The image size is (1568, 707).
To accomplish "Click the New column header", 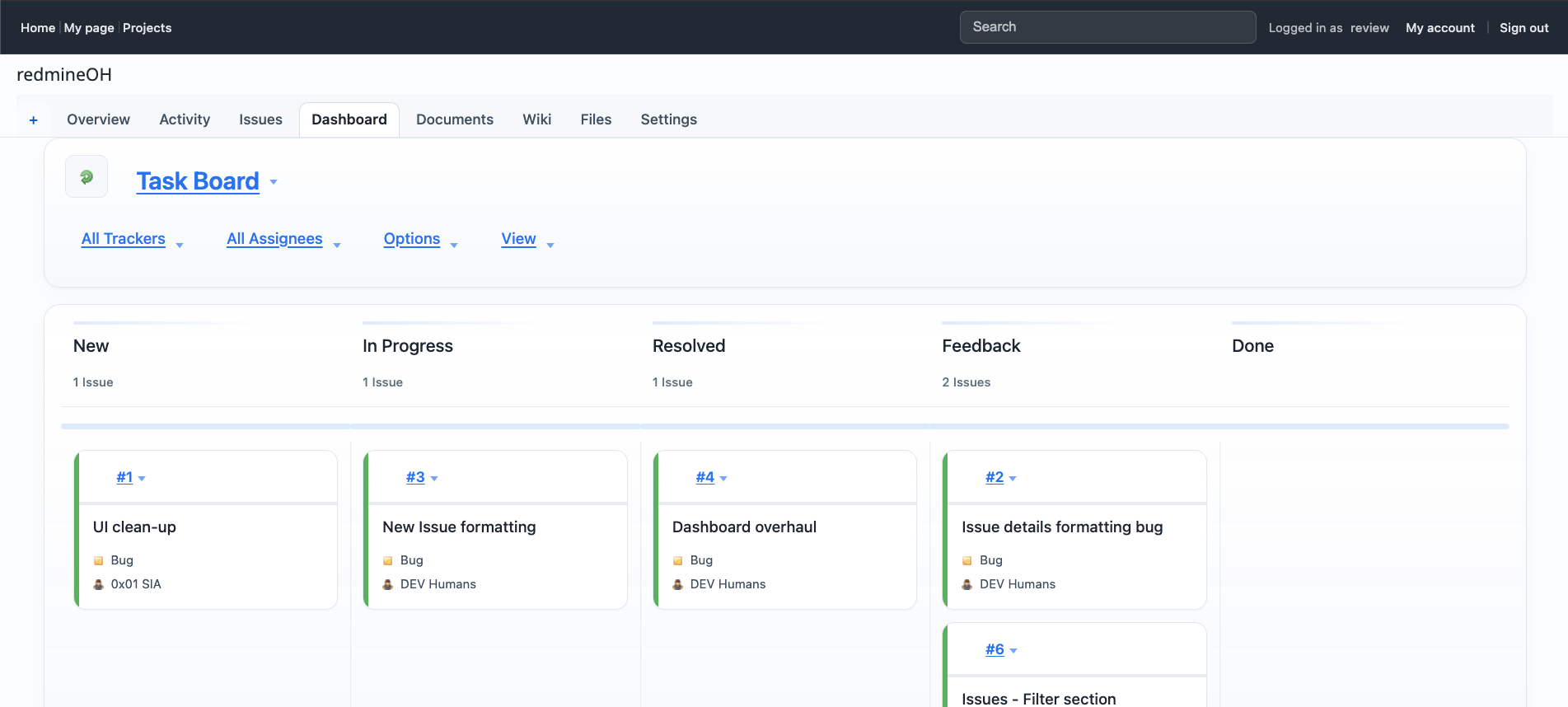I will click(x=91, y=346).
